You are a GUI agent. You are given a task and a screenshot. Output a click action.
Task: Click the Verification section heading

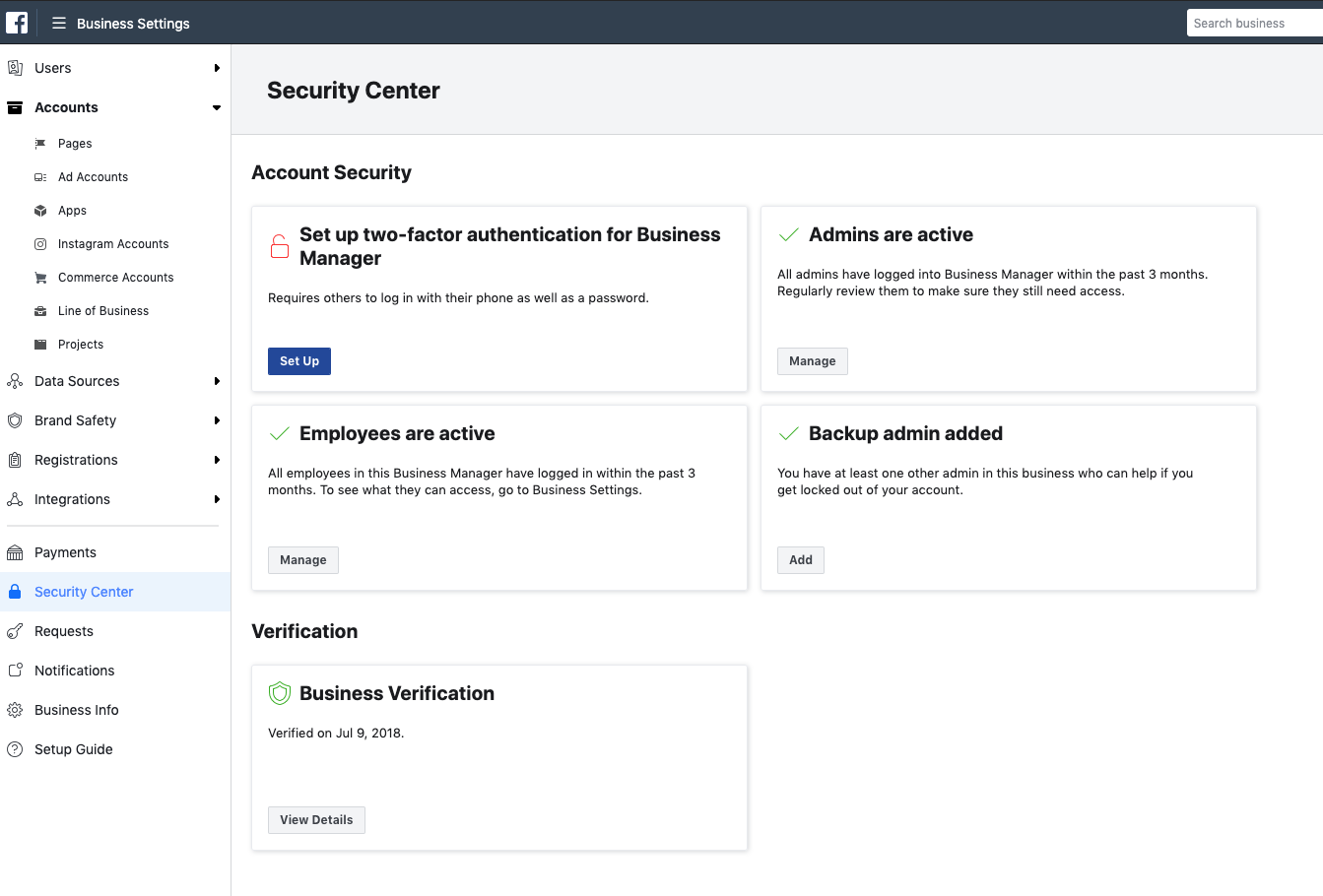(304, 631)
